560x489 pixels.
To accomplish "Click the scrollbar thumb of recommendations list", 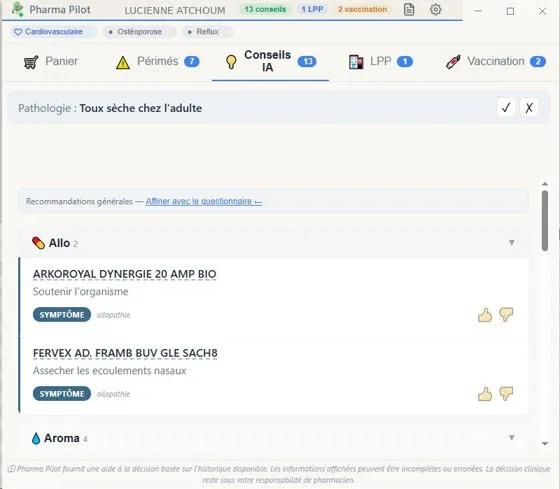I will pyautogui.click(x=545, y=220).
